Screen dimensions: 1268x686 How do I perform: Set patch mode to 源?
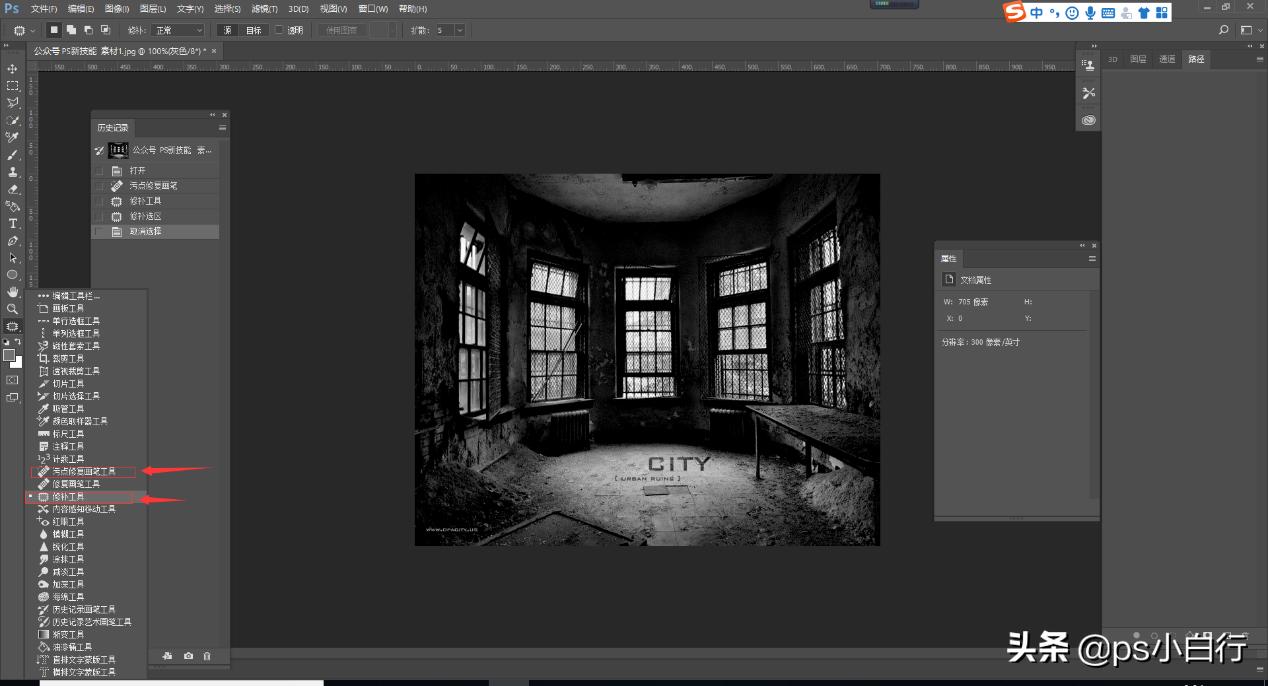point(228,31)
